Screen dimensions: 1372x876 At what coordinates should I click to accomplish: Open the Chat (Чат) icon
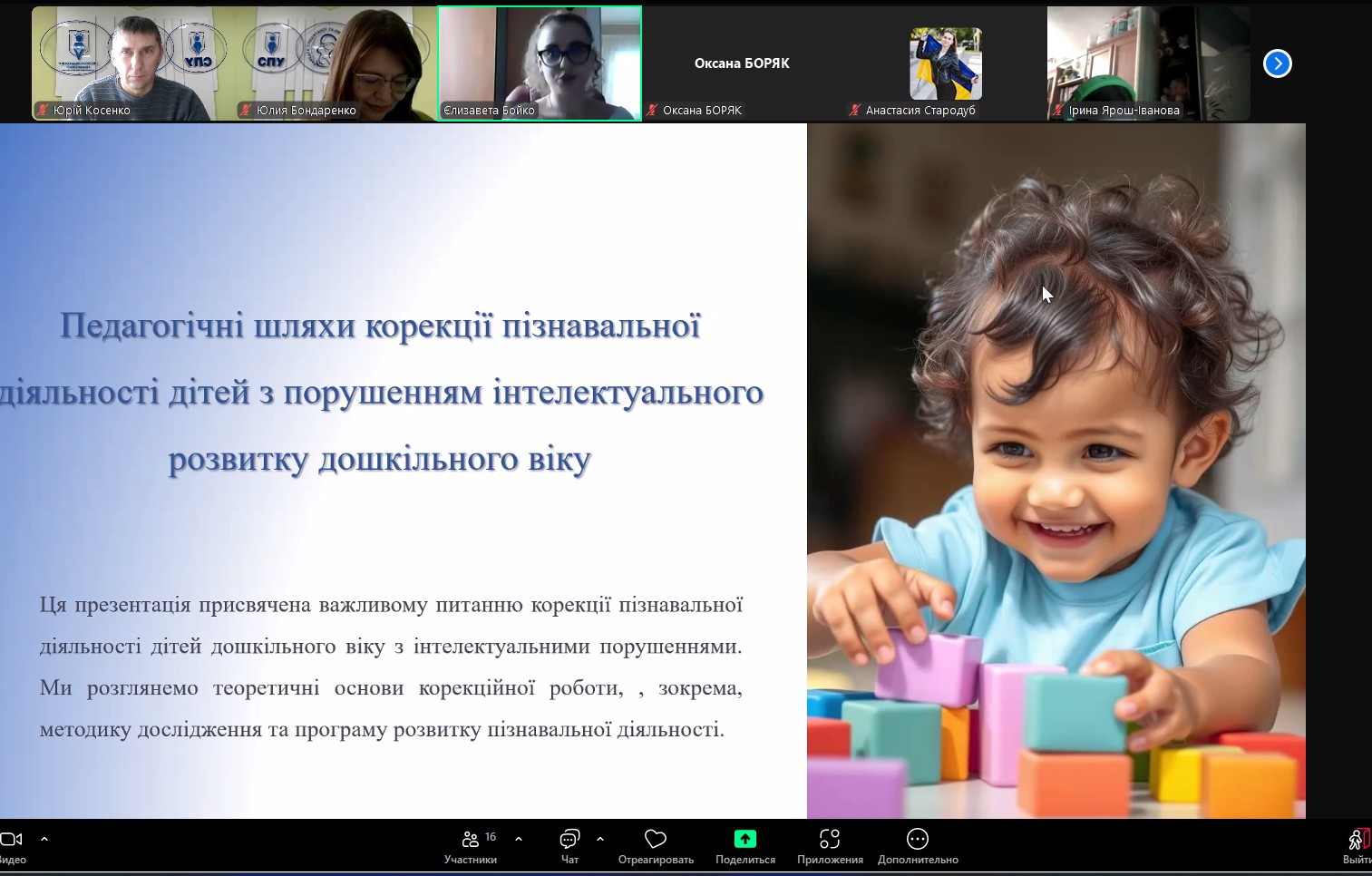(569, 840)
